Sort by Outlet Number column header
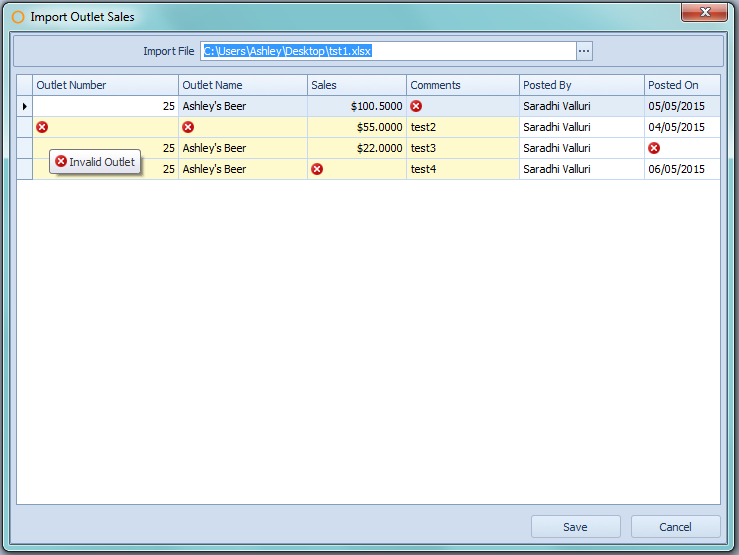Screen dimensions: 739x555 105,85
